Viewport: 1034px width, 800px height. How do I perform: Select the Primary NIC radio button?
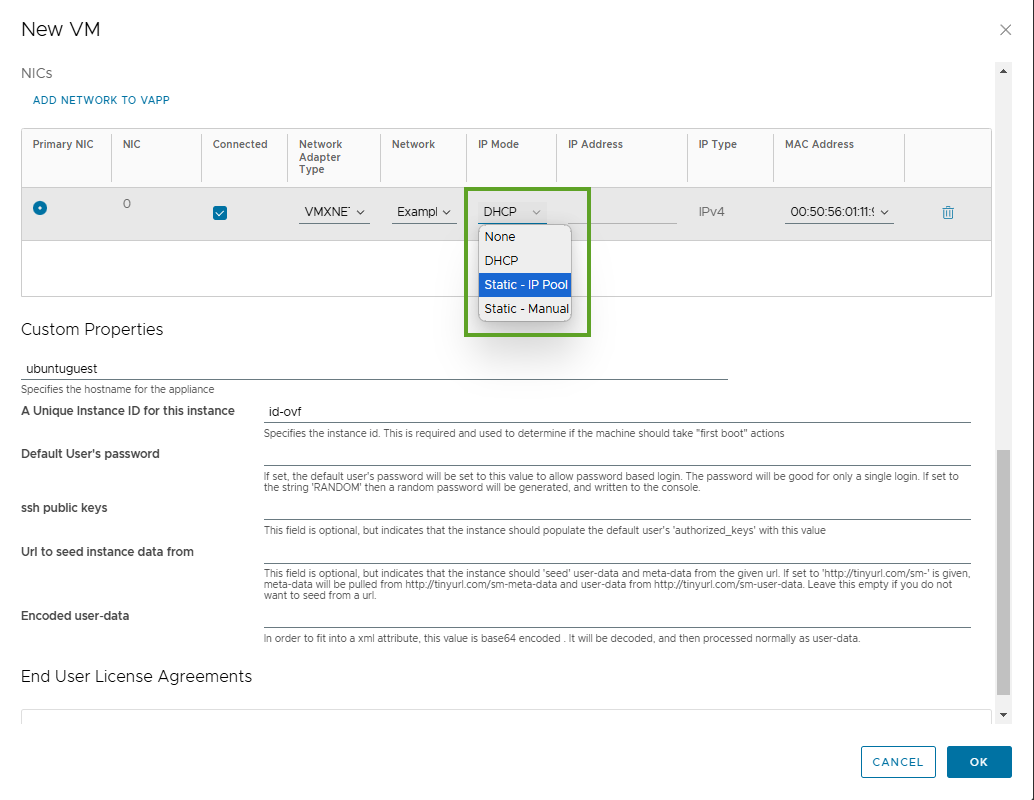pos(40,208)
